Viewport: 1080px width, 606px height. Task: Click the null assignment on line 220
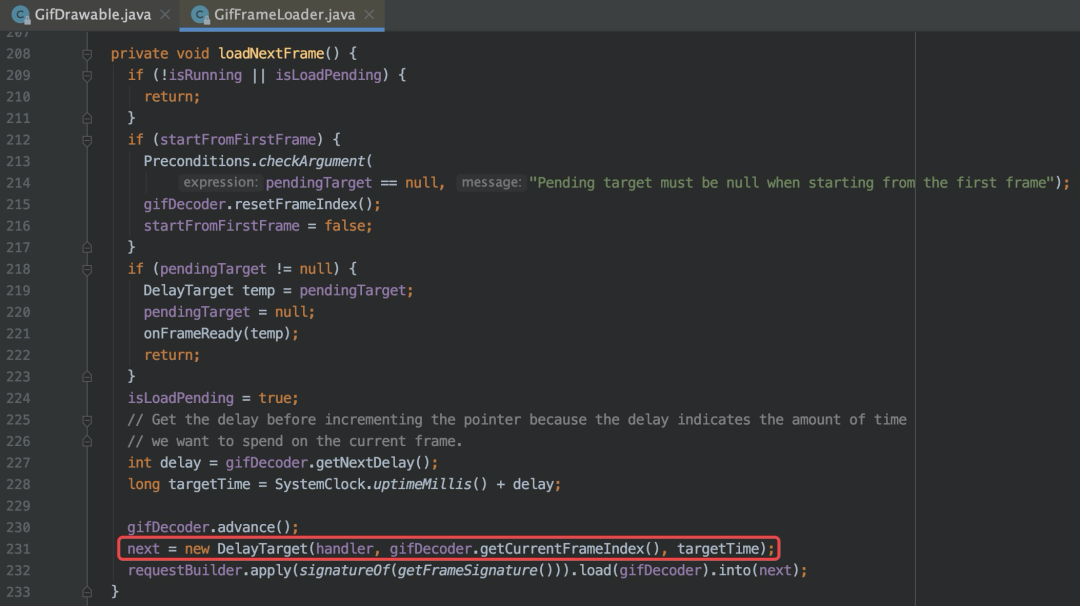(x=291, y=312)
